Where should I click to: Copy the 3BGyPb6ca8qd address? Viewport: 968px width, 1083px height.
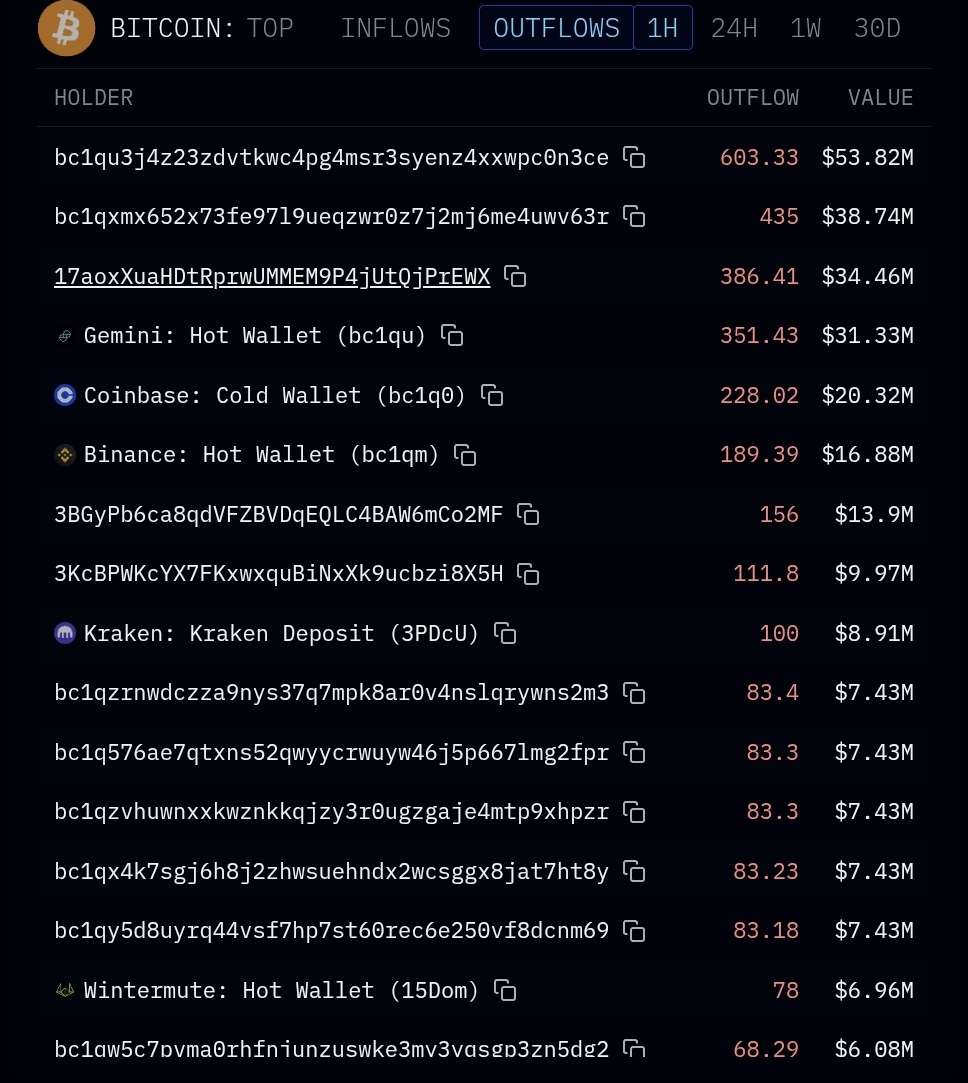(x=528, y=514)
